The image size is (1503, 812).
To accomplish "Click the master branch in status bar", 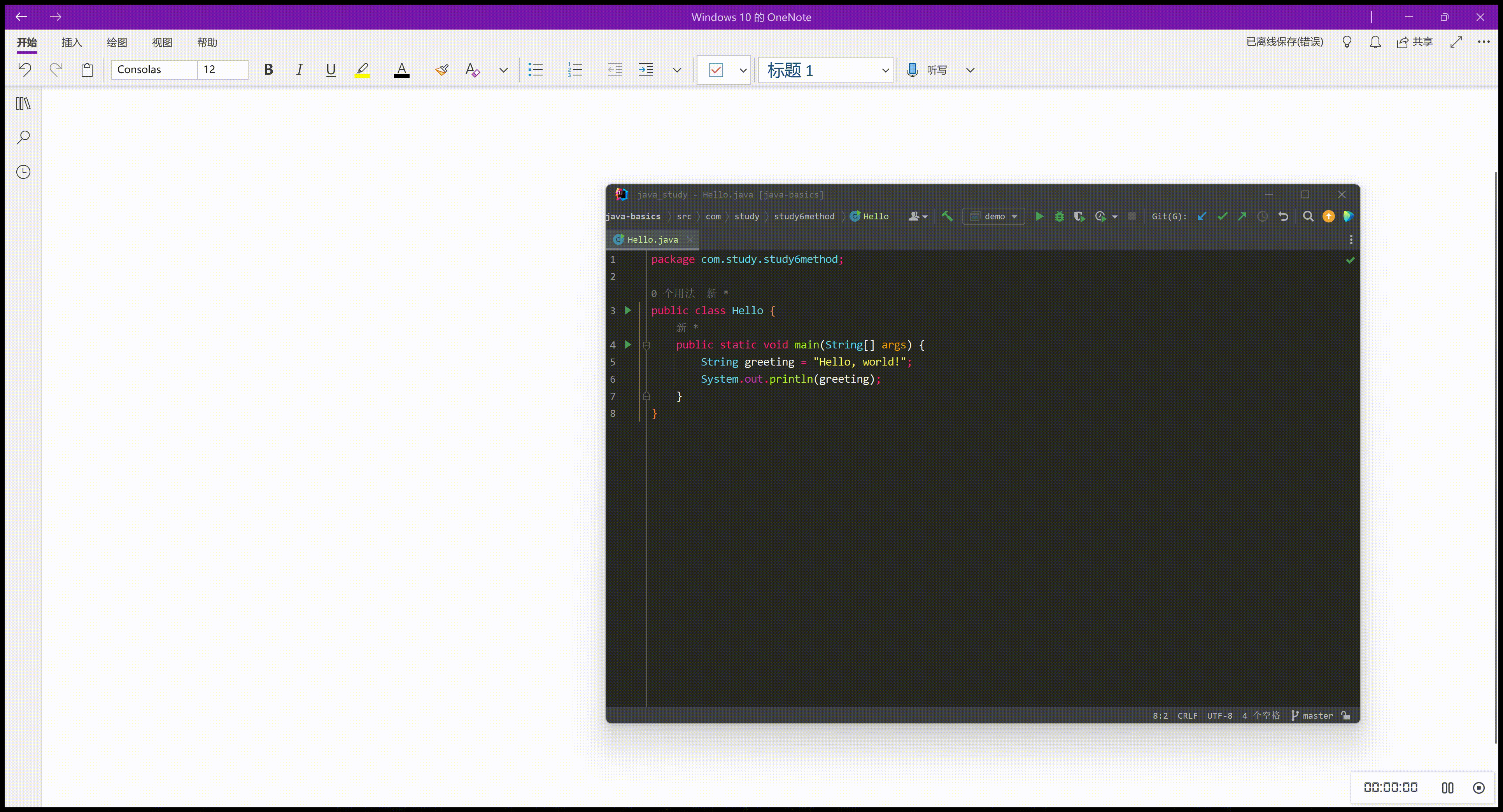I will click(1315, 715).
